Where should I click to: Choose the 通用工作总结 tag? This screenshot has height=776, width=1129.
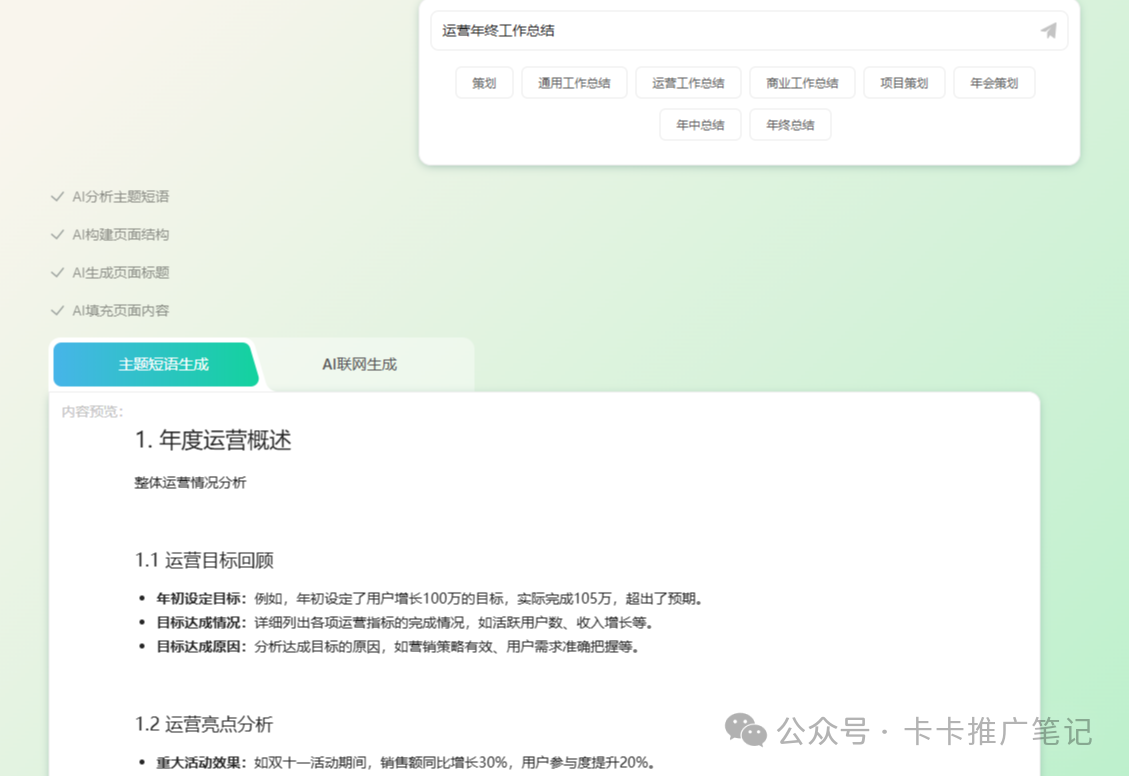coord(574,83)
